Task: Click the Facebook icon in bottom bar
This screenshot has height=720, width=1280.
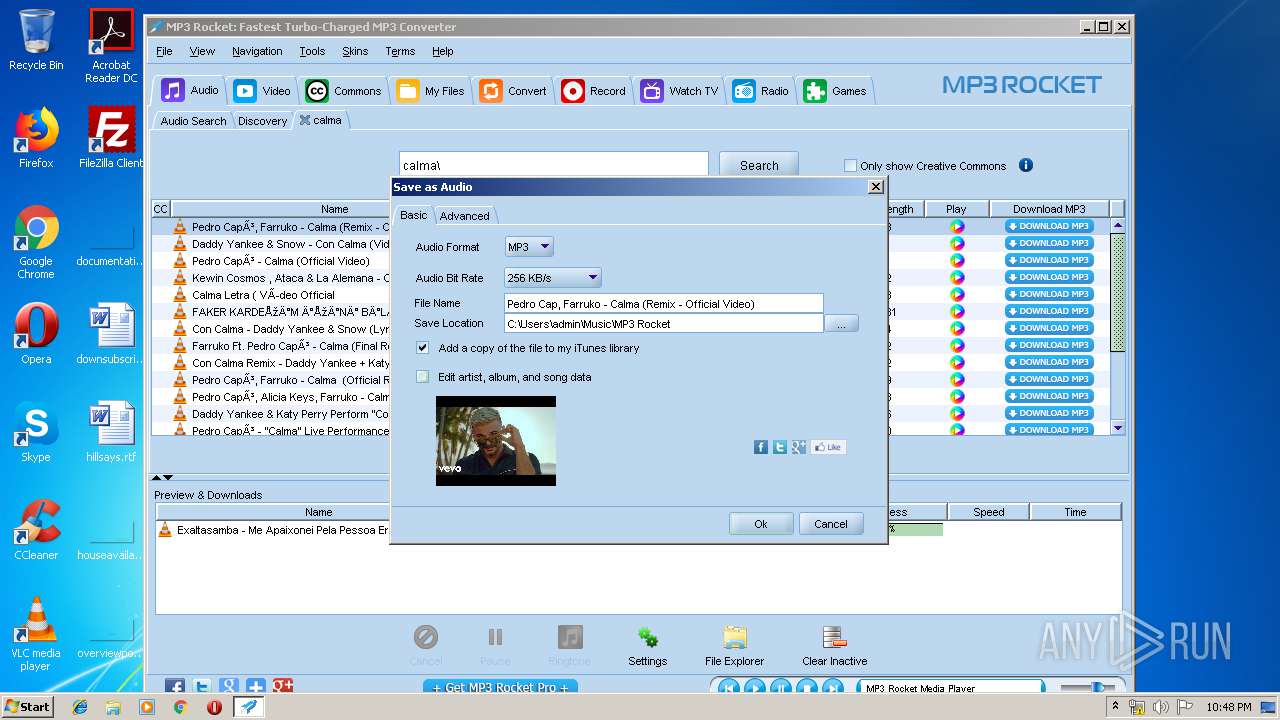Action: click(x=175, y=686)
